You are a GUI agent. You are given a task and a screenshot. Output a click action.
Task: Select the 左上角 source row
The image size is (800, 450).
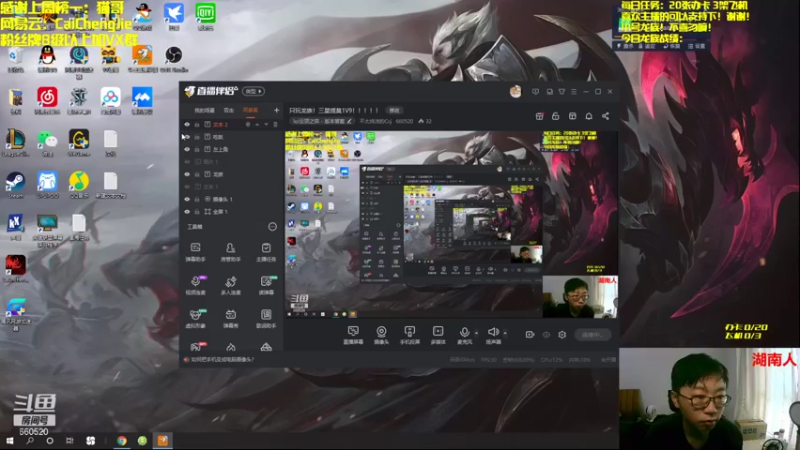[x=232, y=149]
